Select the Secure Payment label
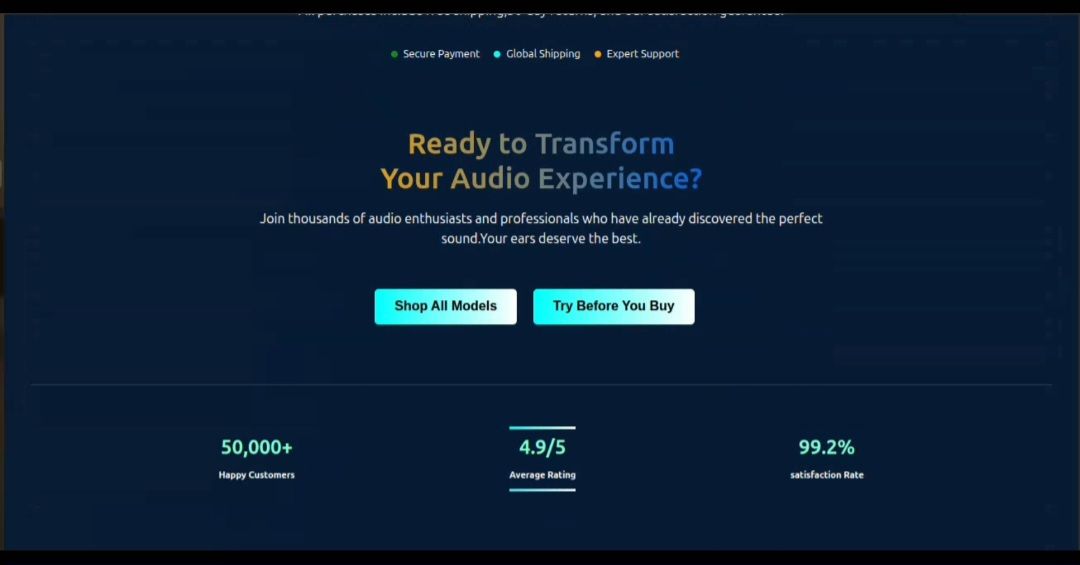This screenshot has width=1080, height=565. (x=441, y=54)
